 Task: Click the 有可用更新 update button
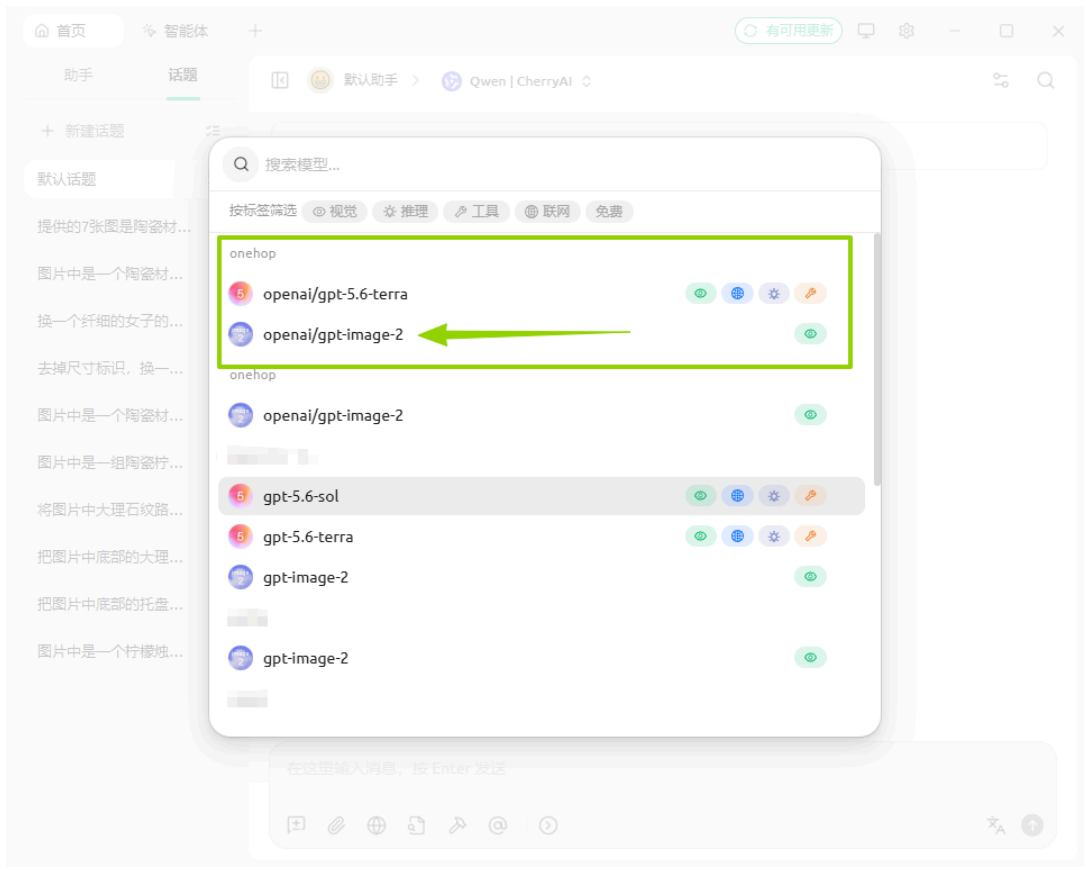(788, 30)
